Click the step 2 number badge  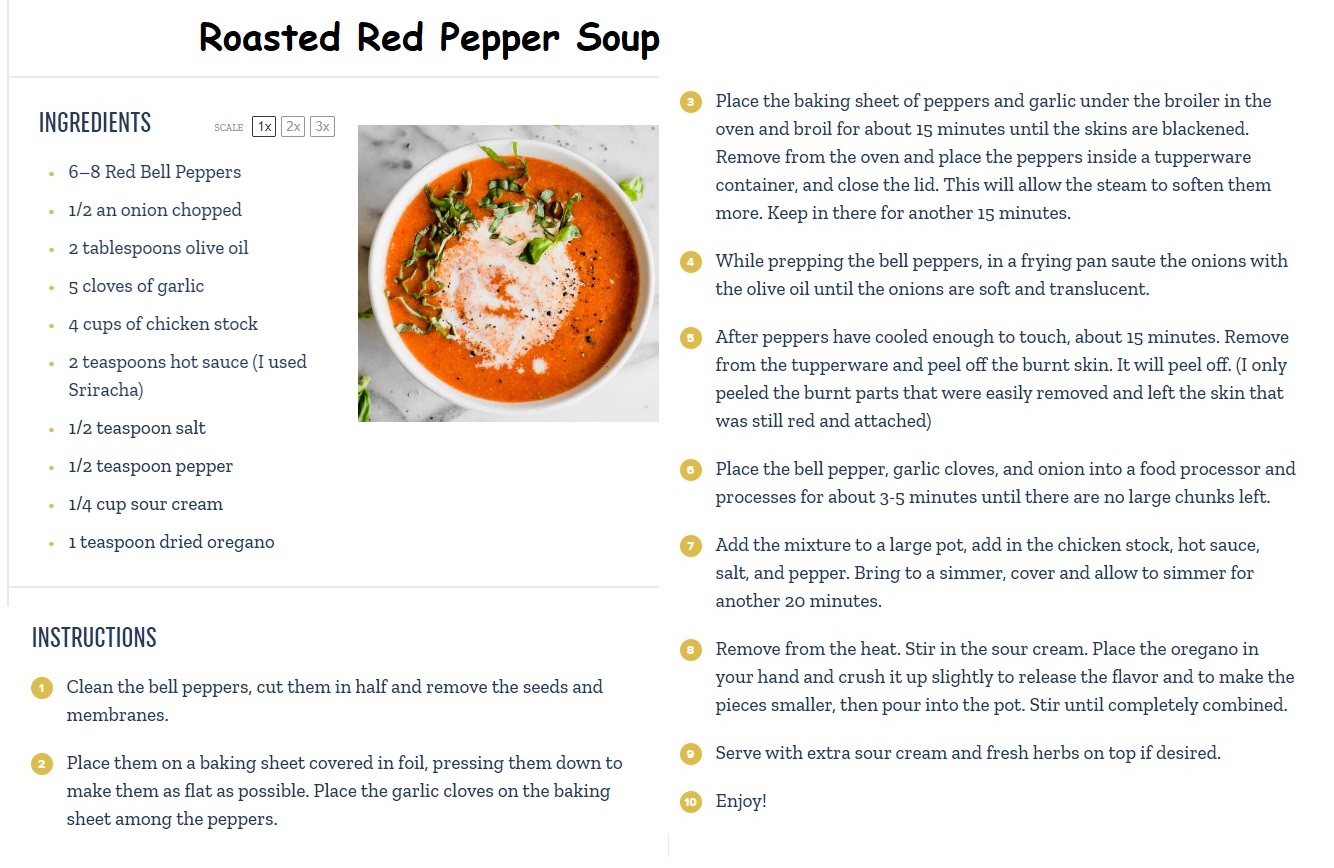click(x=42, y=764)
